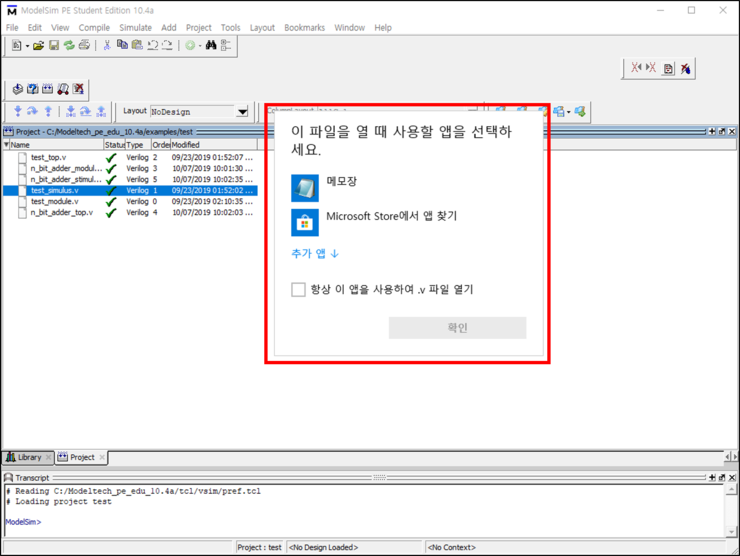Image resolution: width=740 pixels, height=556 pixels.
Task: Click the Simulate icon
Action: coord(63,89)
